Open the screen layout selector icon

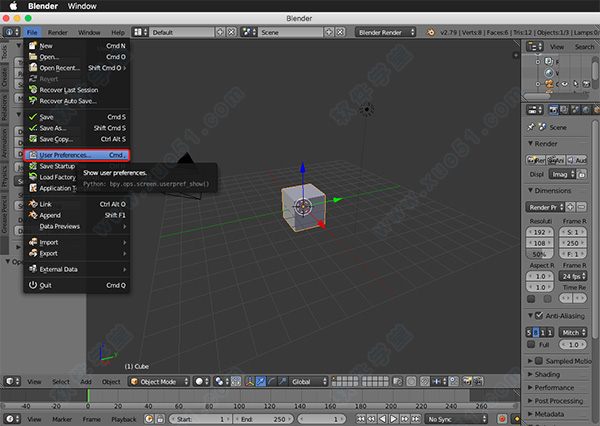tap(140, 32)
